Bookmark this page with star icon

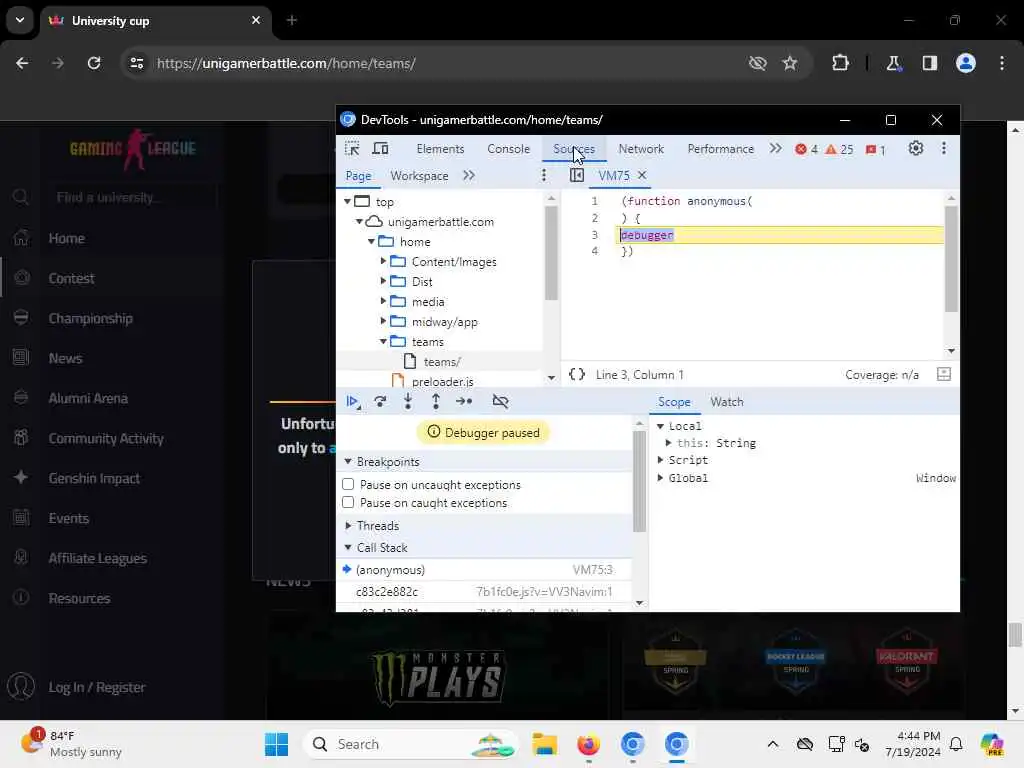click(790, 63)
